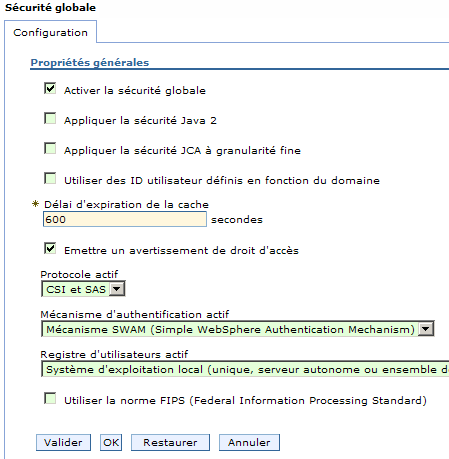Image resolution: width=449 pixels, height=459 pixels.
Task: Expand the Mécanisme d'authentification actif combo box
Action: coord(238,329)
